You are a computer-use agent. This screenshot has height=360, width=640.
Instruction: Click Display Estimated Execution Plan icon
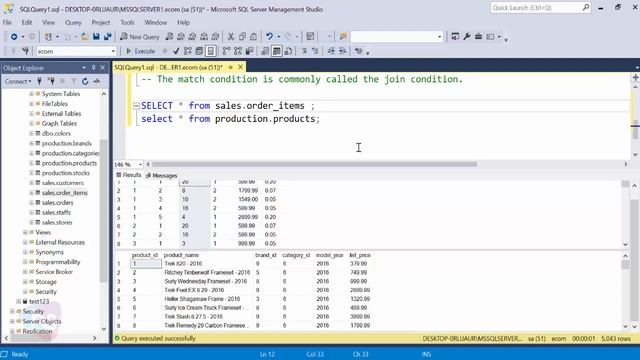187,51
